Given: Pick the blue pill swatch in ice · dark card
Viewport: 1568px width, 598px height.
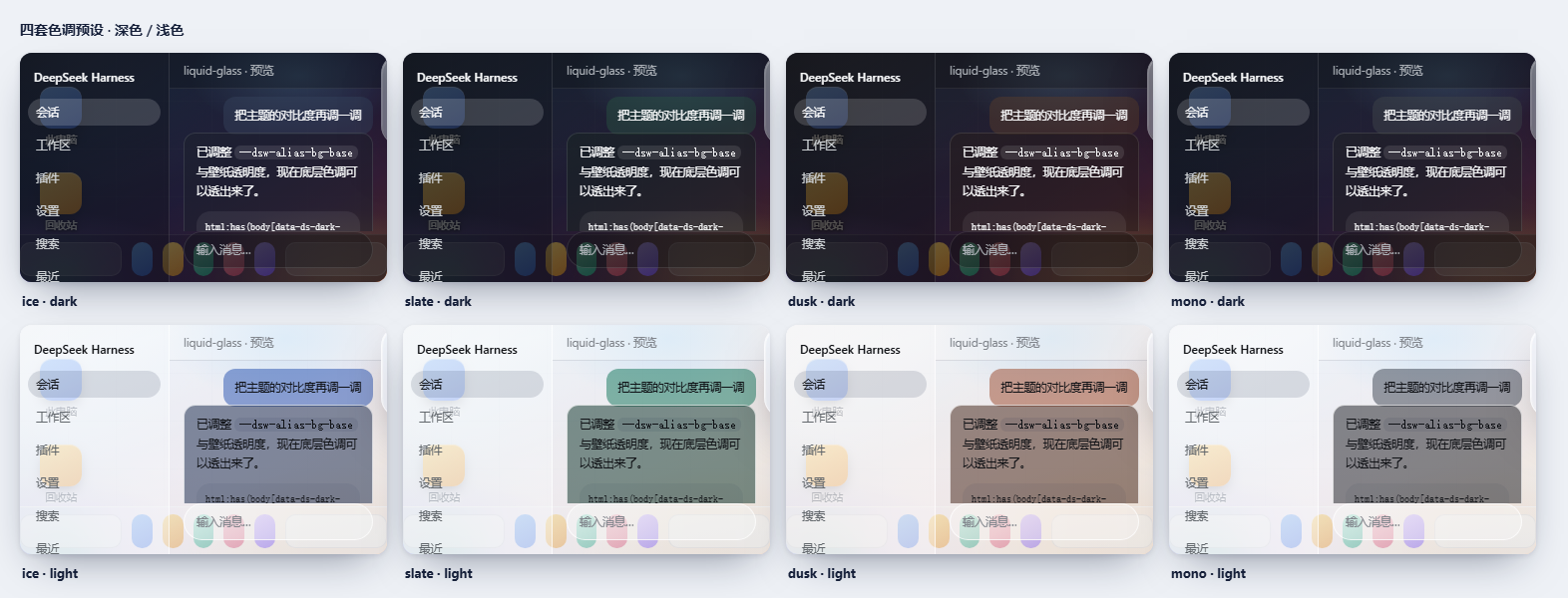Looking at the screenshot, I should 142,258.
